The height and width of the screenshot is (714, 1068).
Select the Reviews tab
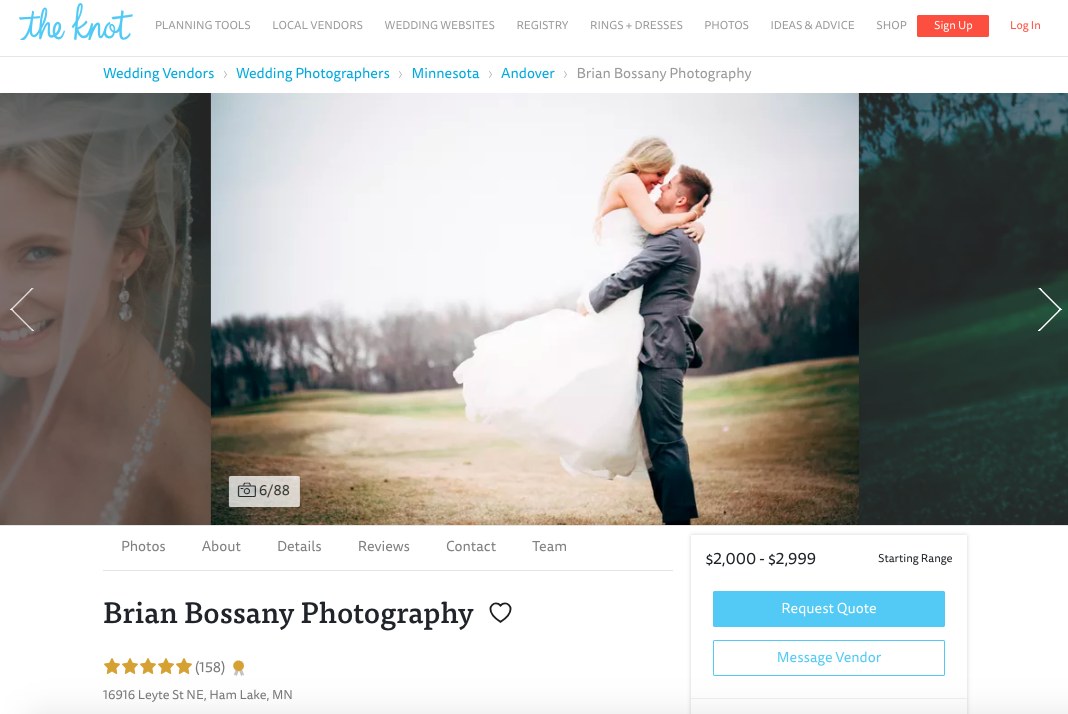(383, 546)
